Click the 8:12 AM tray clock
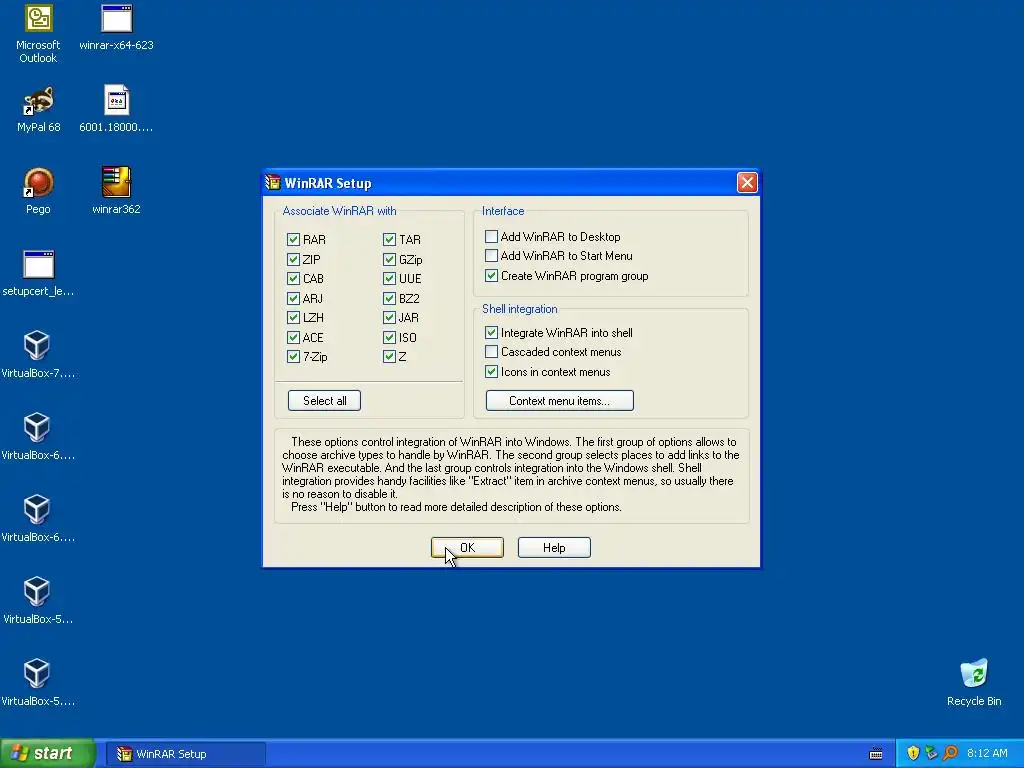The image size is (1024, 768). [x=987, y=753]
